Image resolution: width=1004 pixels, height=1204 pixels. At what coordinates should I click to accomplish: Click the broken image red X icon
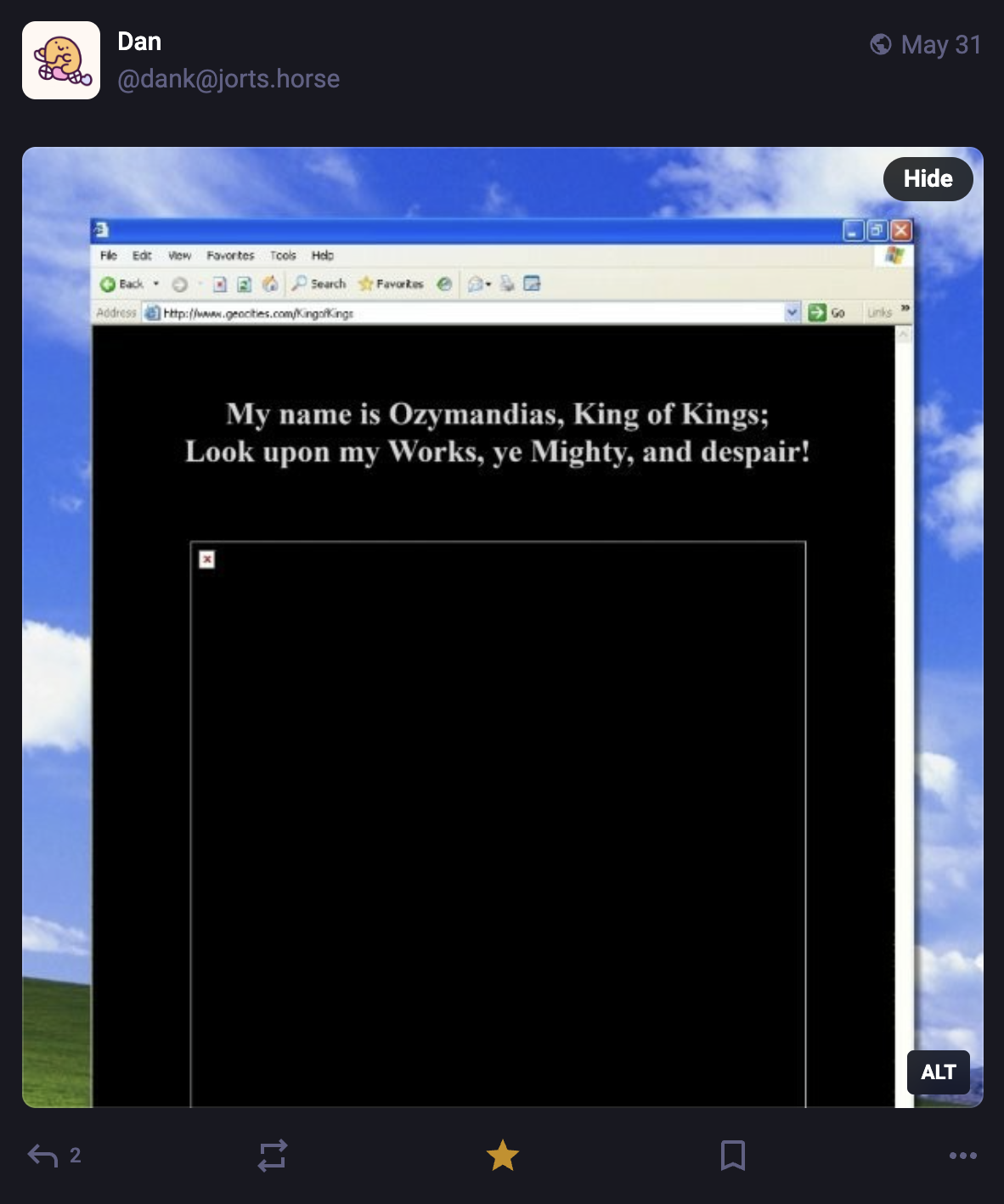[x=206, y=560]
